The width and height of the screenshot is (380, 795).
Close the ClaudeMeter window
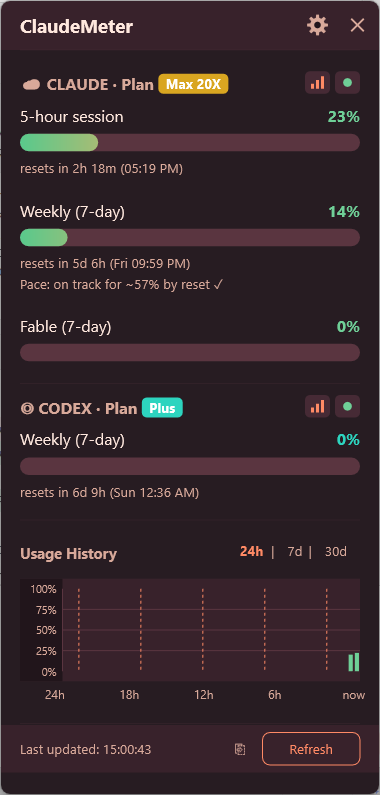coord(357,25)
